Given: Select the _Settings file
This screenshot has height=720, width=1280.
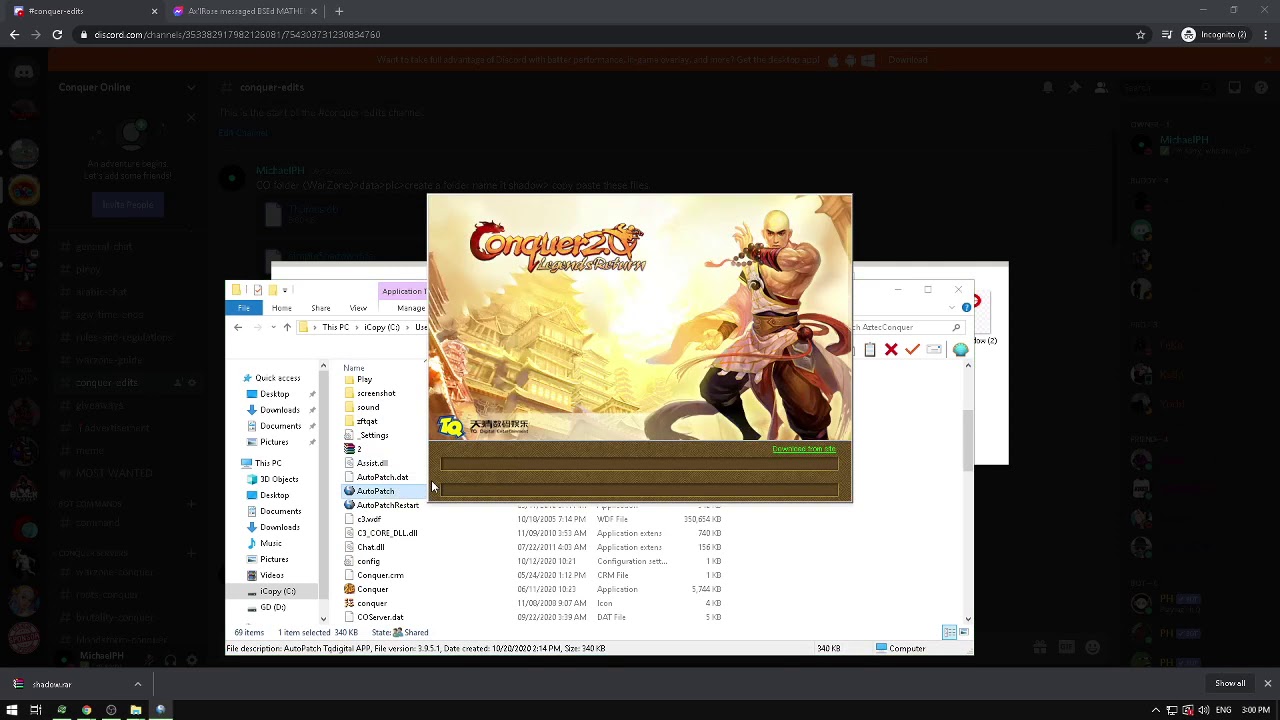Looking at the screenshot, I should [x=366, y=435].
